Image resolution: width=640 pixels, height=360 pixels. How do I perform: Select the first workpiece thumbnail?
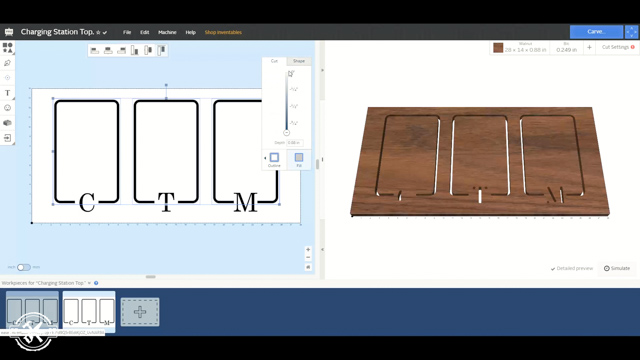(x=32, y=311)
